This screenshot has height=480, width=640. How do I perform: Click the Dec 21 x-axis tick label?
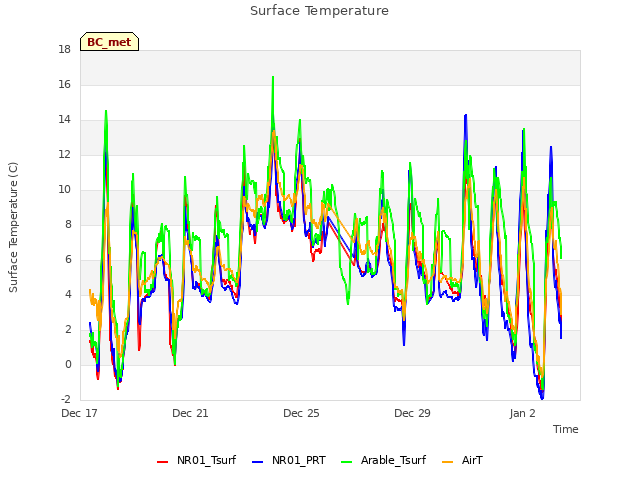[x=190, y=413]
